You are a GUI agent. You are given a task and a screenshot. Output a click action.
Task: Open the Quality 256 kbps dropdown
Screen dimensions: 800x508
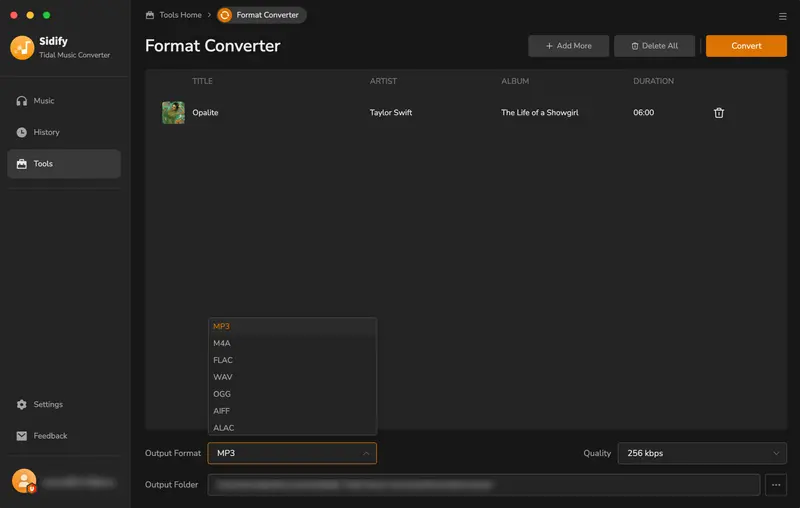pos(702,453)
